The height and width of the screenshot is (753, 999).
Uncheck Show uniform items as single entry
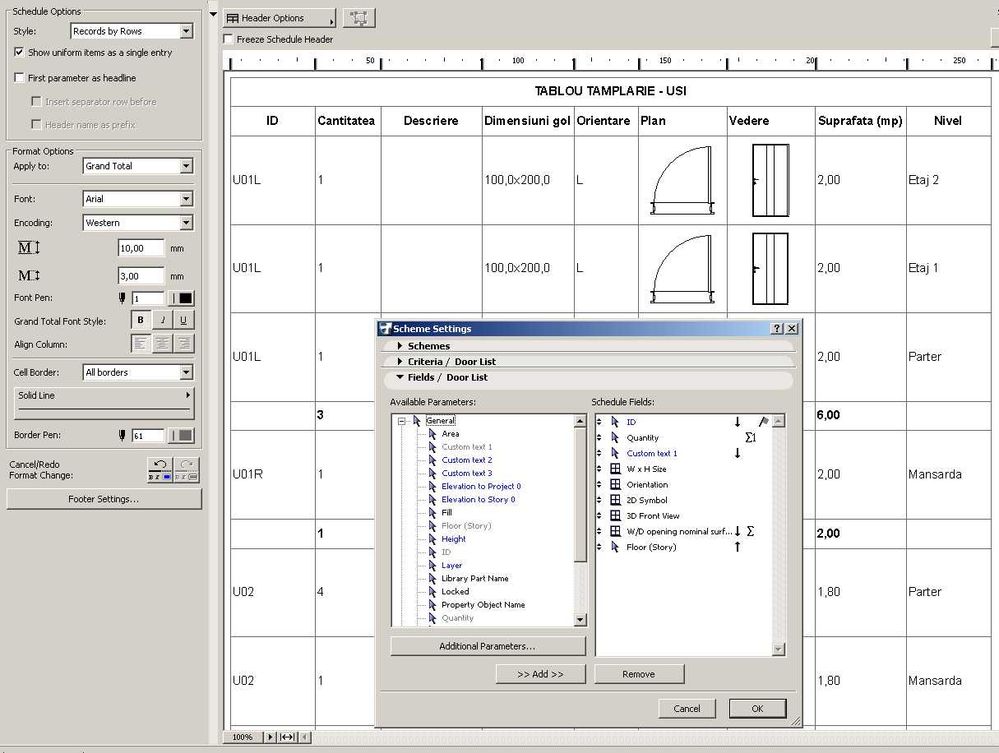click(19, 52)
